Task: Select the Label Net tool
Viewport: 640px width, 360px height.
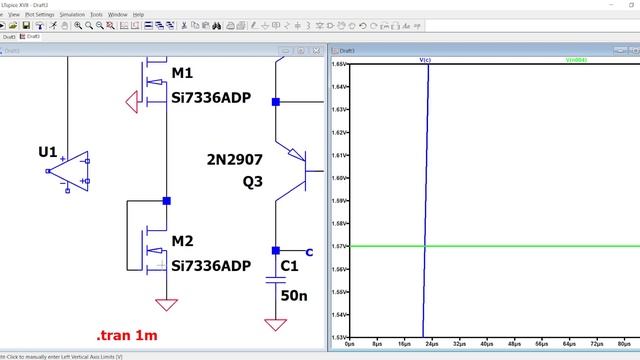Action: click(276, 26)
